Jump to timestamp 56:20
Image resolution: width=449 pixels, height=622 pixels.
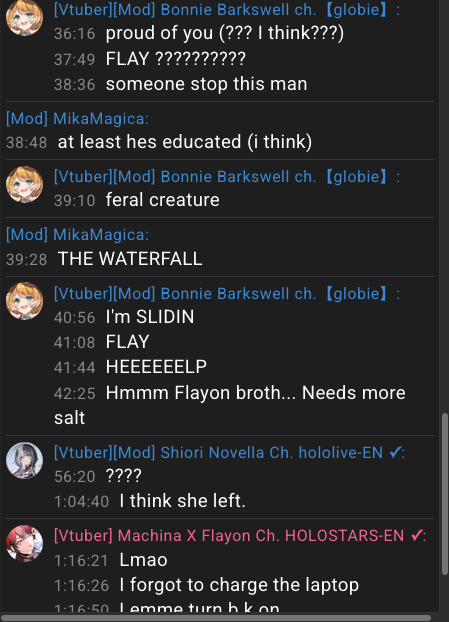[75, 476]
